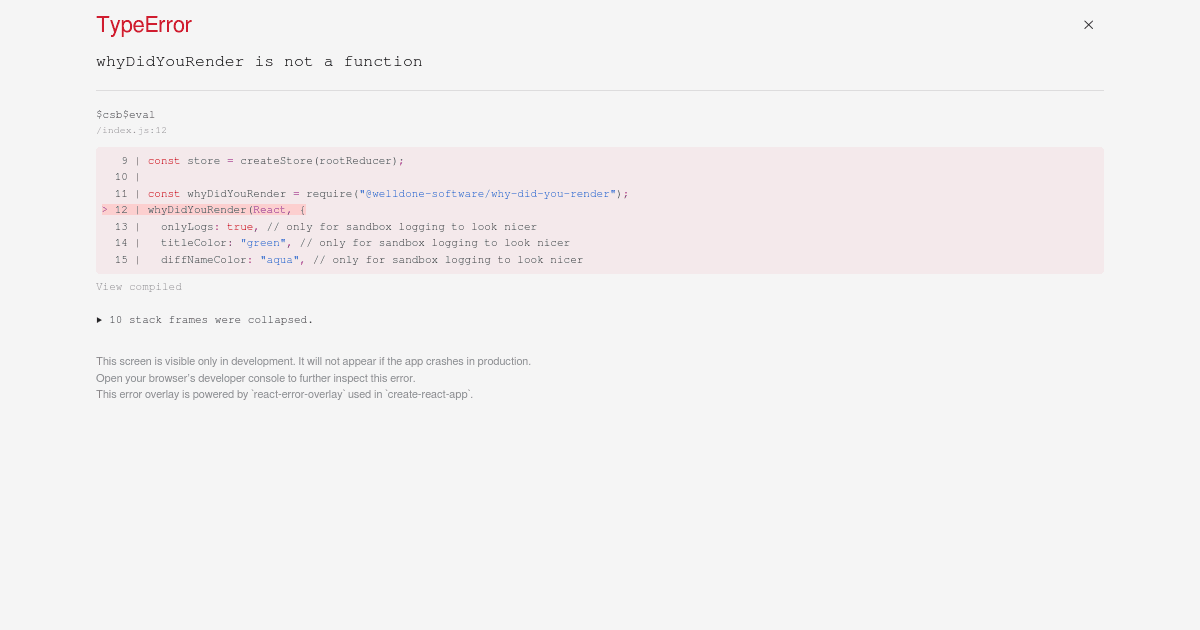Click the onlyLogs property on line 13
Screen dimensions: 1200x630
[189, 227]
